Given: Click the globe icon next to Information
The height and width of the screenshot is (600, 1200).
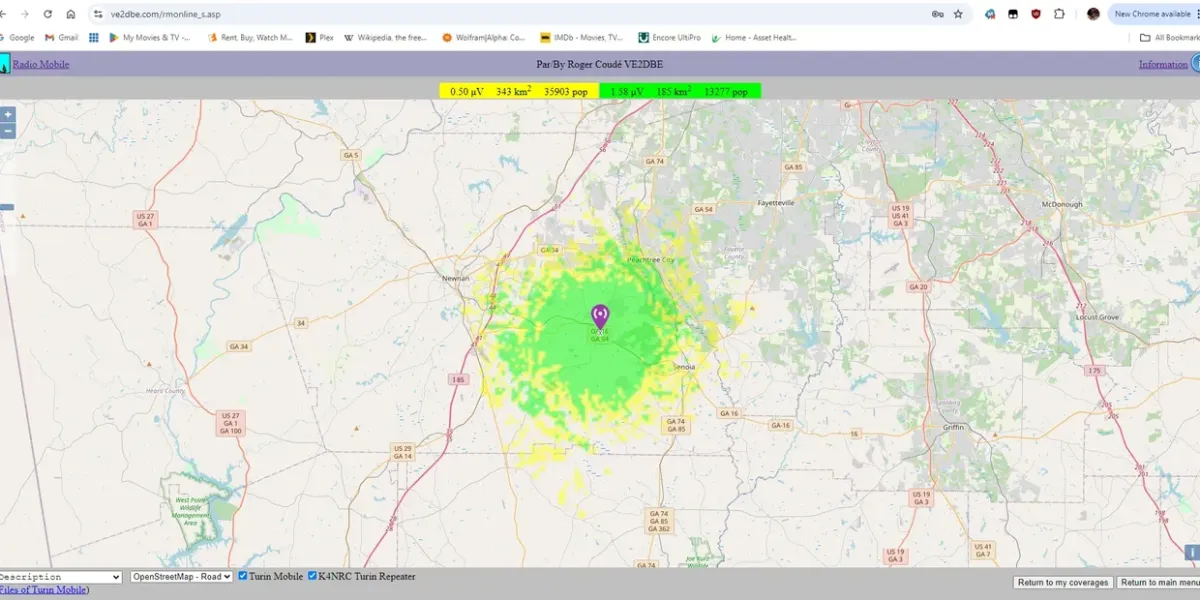Looking at the screenshot, I should tap(1195, 64).
